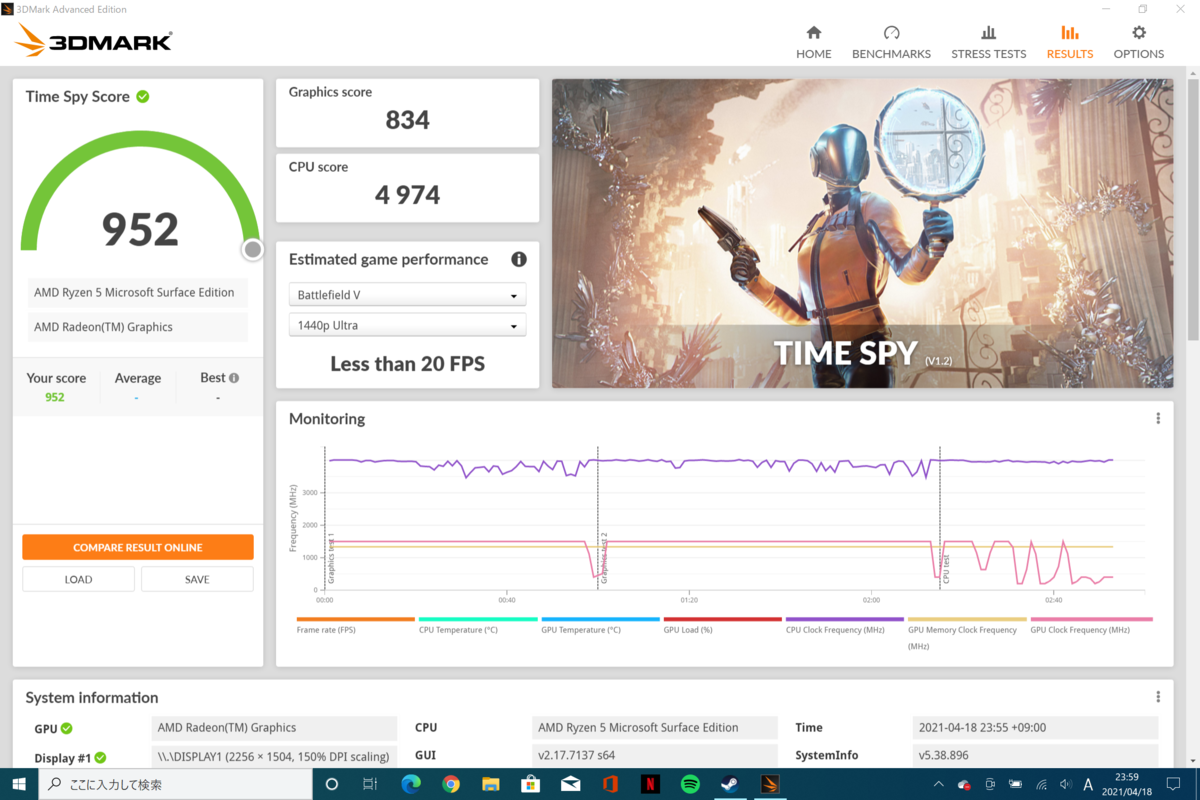Click the SAVE button
Image resolution: width=1200 pixels, height=800 pixels.
point(197,579)
